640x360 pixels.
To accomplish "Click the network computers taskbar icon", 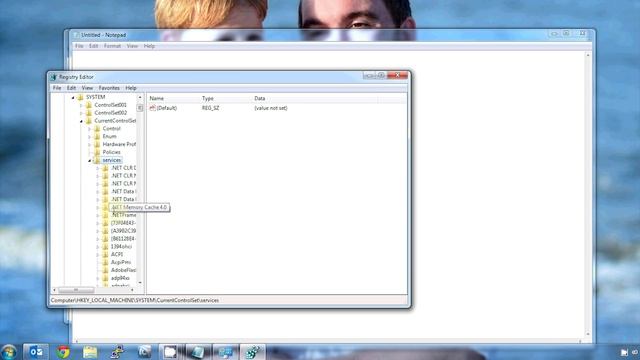I will pyautogui.click(x=225, y=352).
